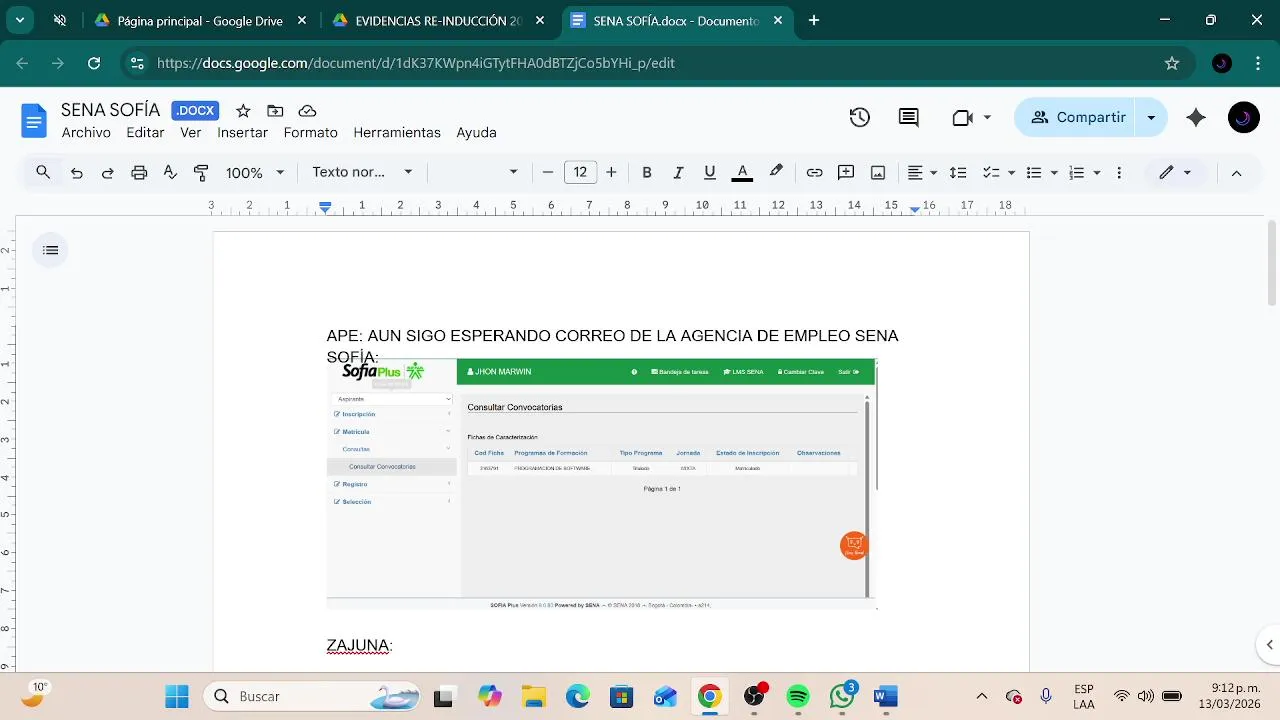Star the SENA SOFÍA document
1280x720 pixels.
click(x=243, y=111)
